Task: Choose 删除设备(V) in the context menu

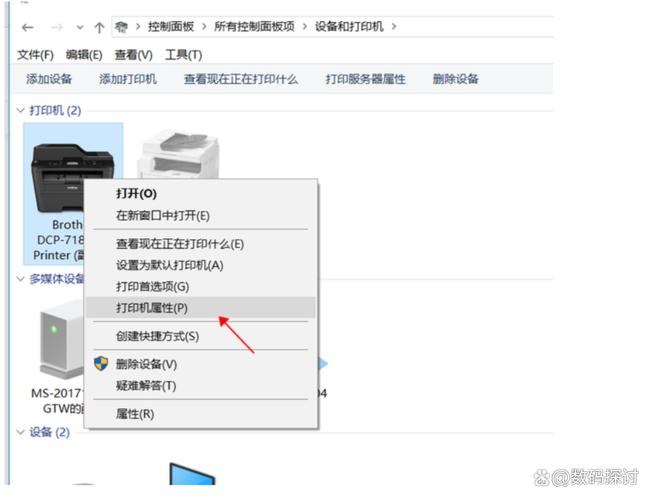Action: pos(200,364)
